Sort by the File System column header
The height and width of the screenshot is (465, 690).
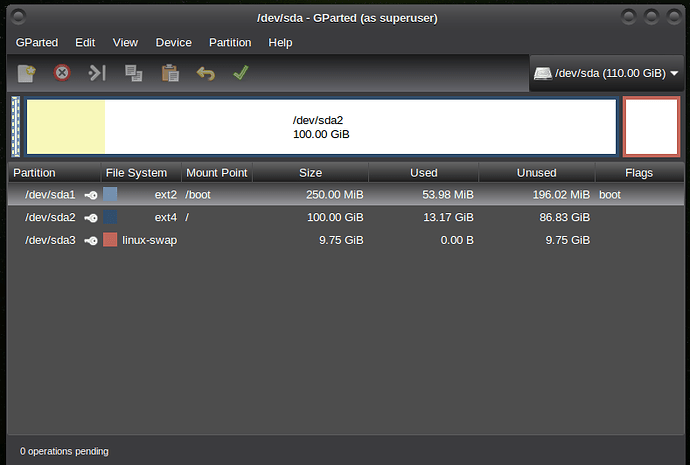pos(141,173)
